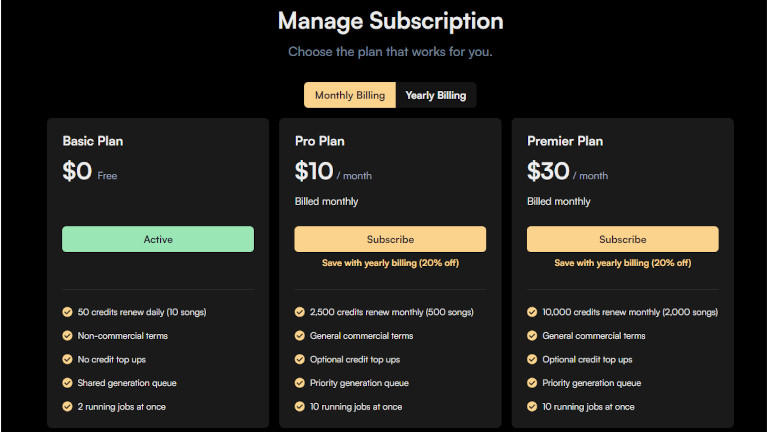Click checkmark icon beside '50 credits renew daily'
The image size is (768, 432).
pyautogui.click(x=68, y=312)
